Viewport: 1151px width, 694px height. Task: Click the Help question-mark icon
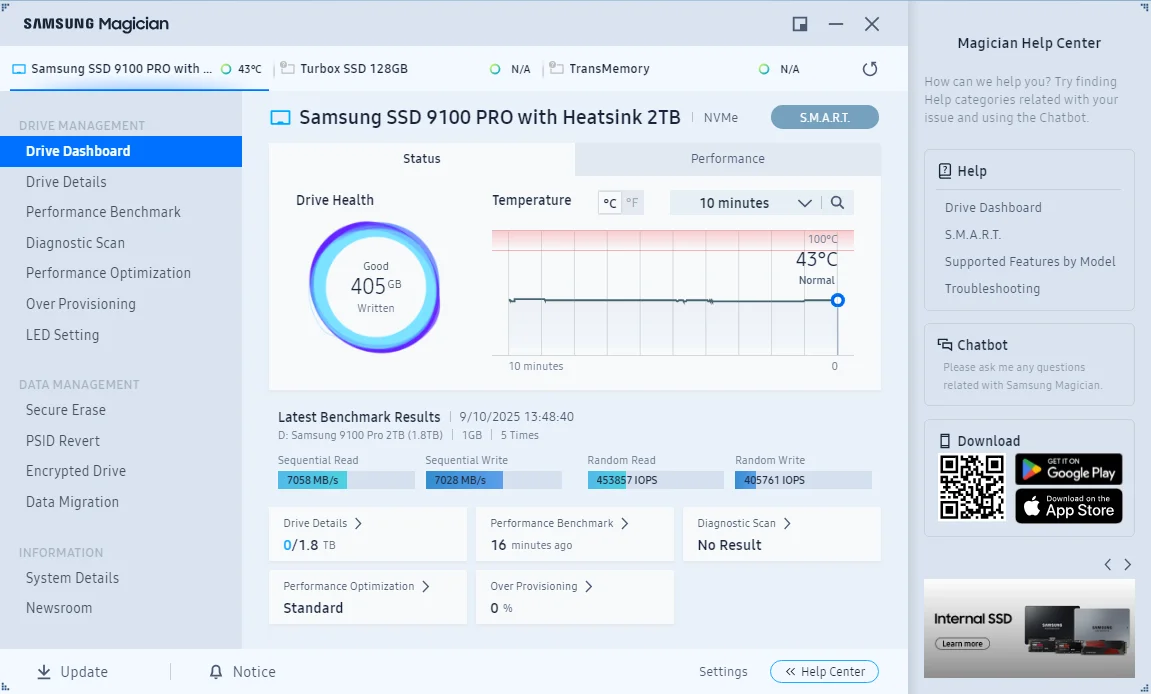(945, 171)
